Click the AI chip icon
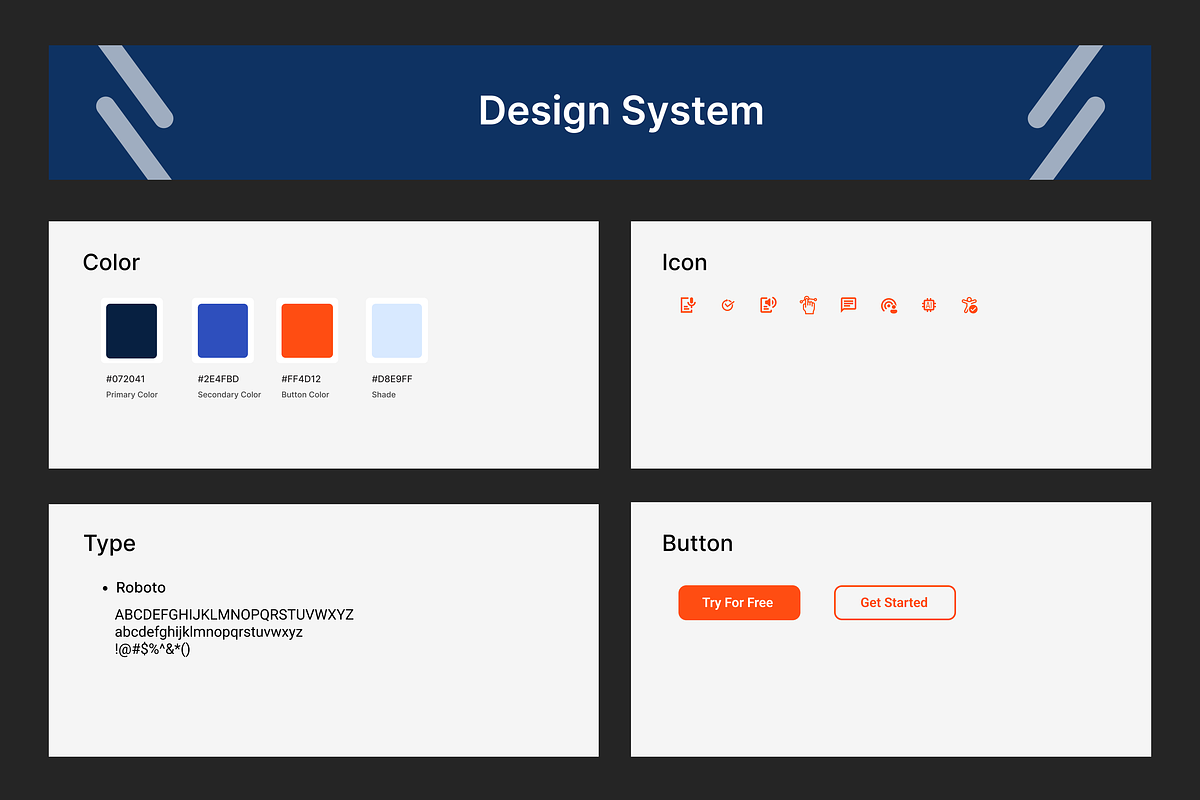Screen dimensions: 1200x800 [929, 305]
